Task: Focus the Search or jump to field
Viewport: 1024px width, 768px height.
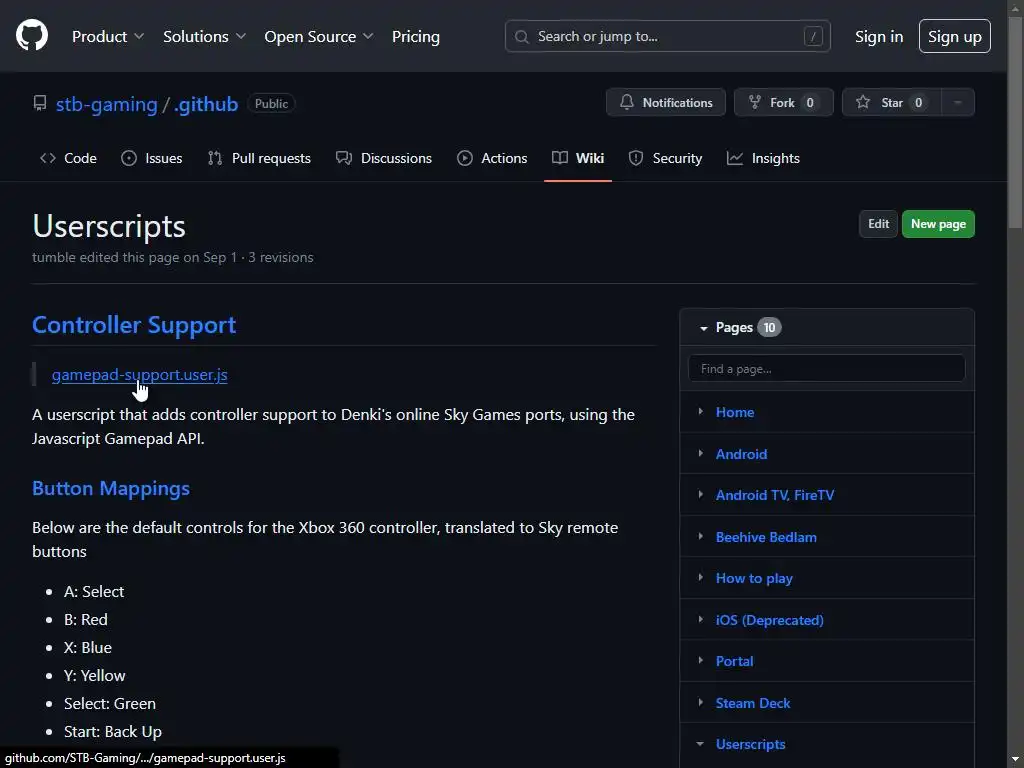Action: click(667, 37)
